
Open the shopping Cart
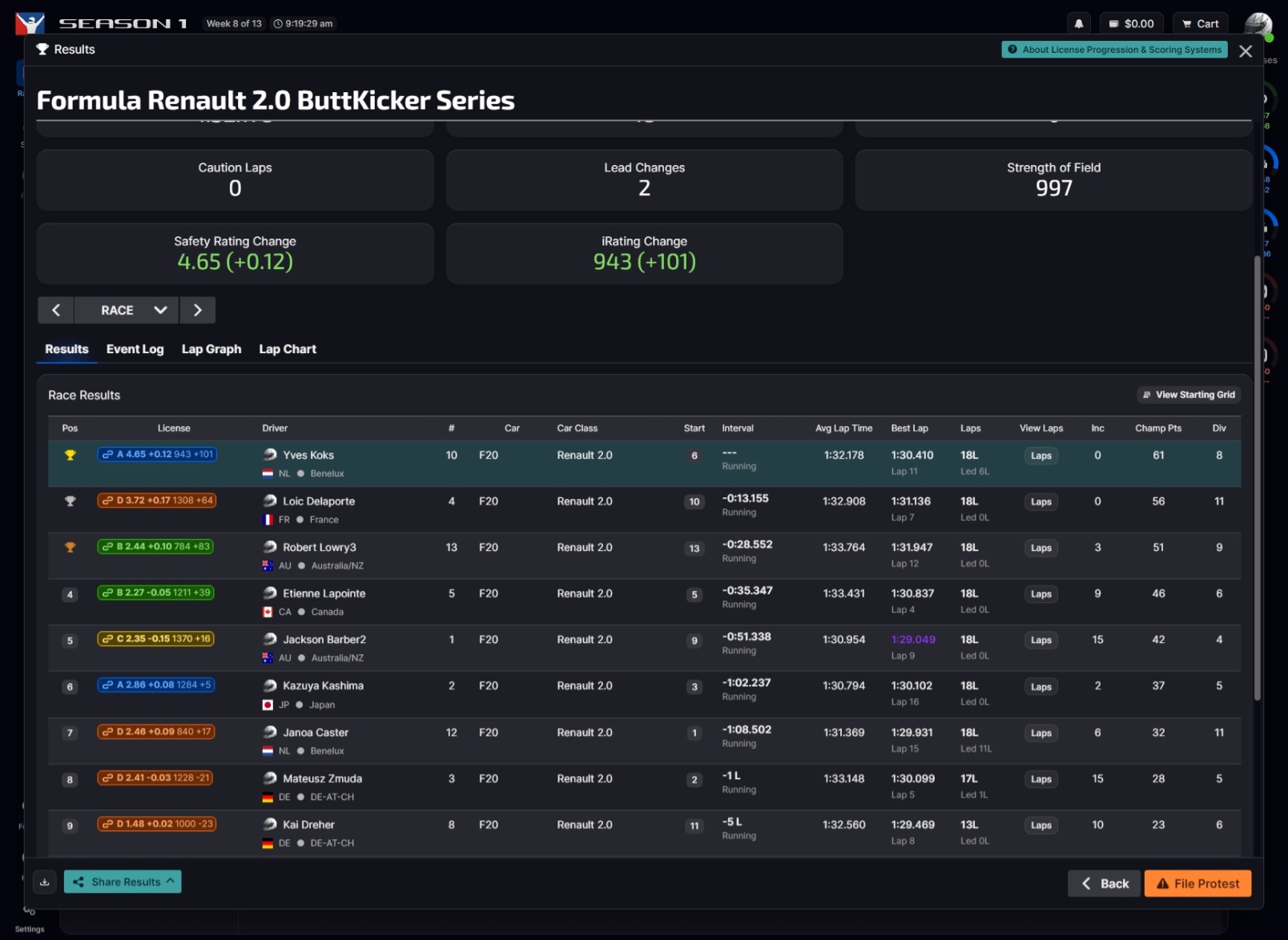point(1200,23)
